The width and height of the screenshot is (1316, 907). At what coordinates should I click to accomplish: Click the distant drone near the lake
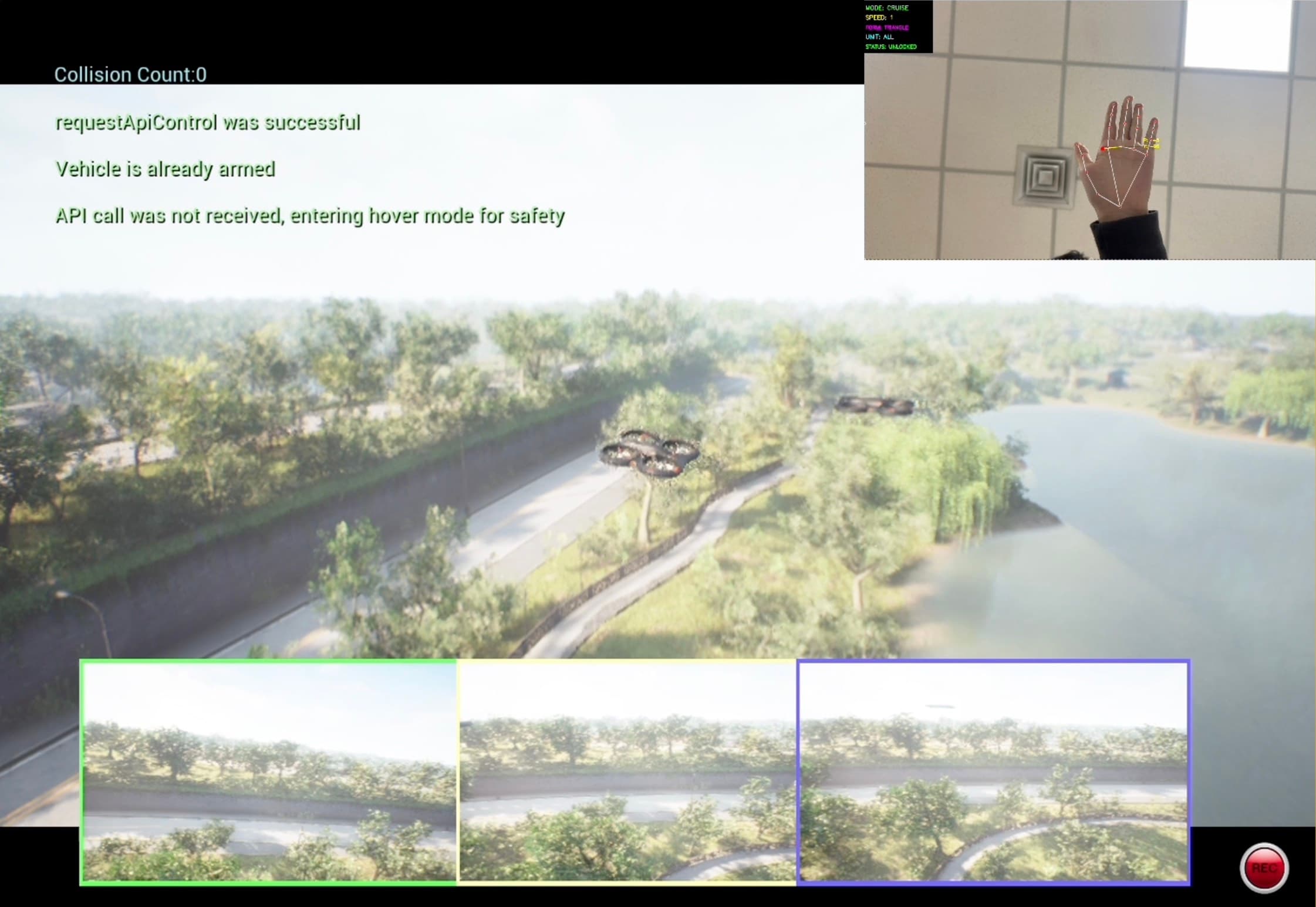click(x=874, y=405)
